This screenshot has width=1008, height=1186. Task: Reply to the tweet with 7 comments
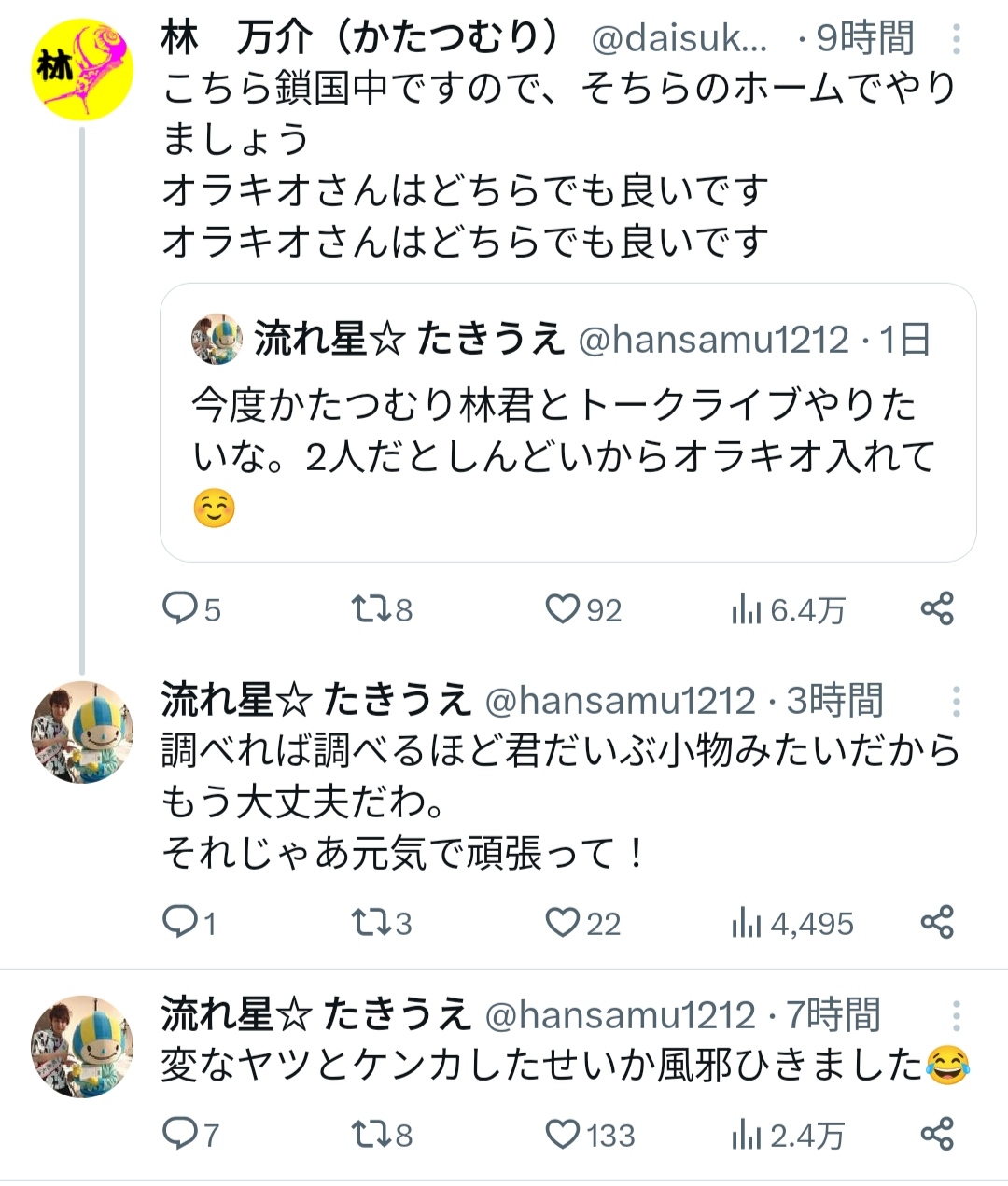(x=191, y=1136)
